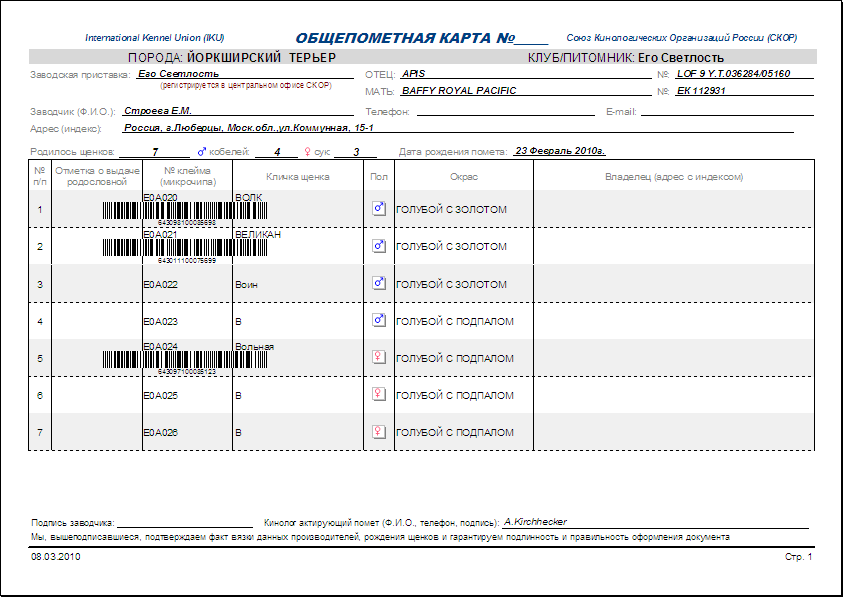Click column header Отметка о выдаче родословной

click(97, 176)
